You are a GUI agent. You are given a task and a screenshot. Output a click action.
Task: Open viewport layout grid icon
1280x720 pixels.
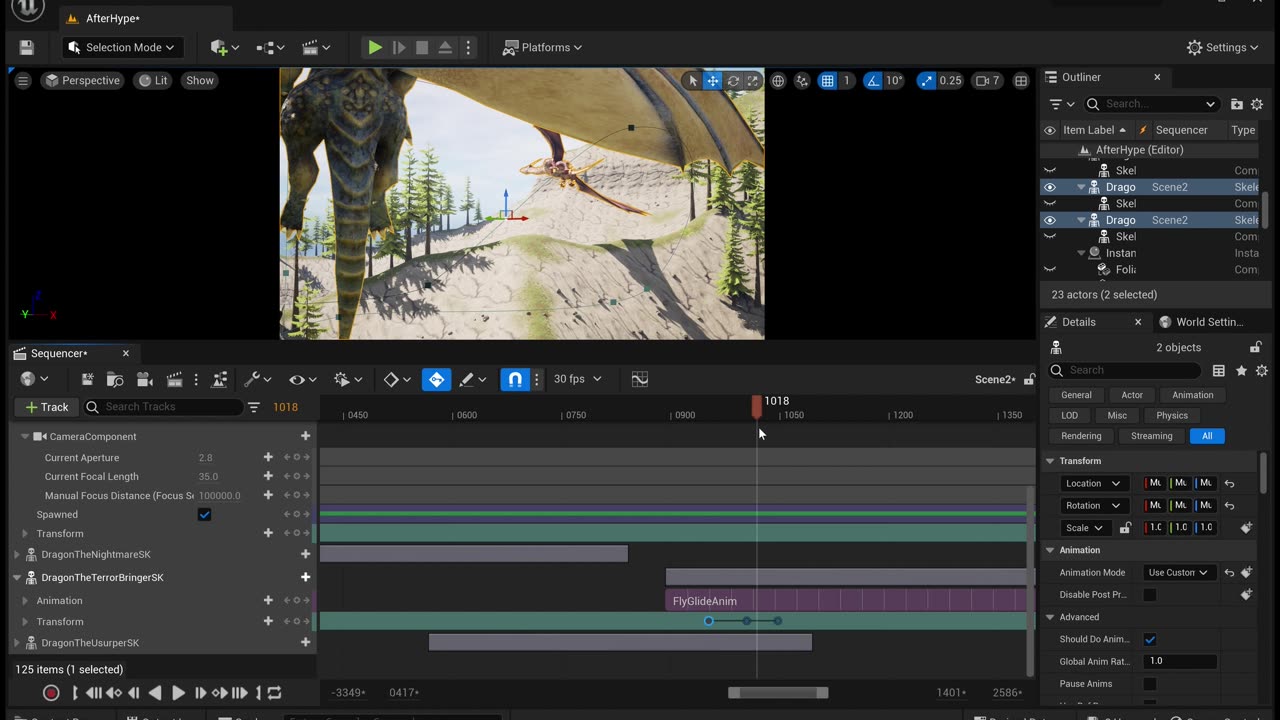[x=1021, y=80]
